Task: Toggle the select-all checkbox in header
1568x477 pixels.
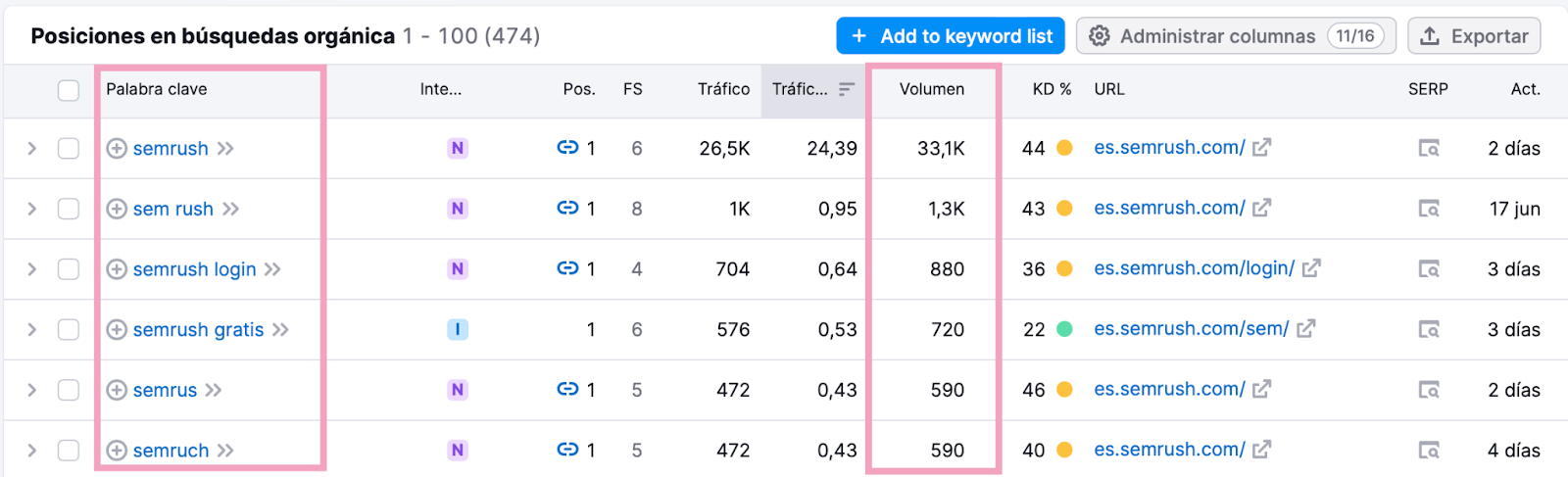Action: click(69, 90)
